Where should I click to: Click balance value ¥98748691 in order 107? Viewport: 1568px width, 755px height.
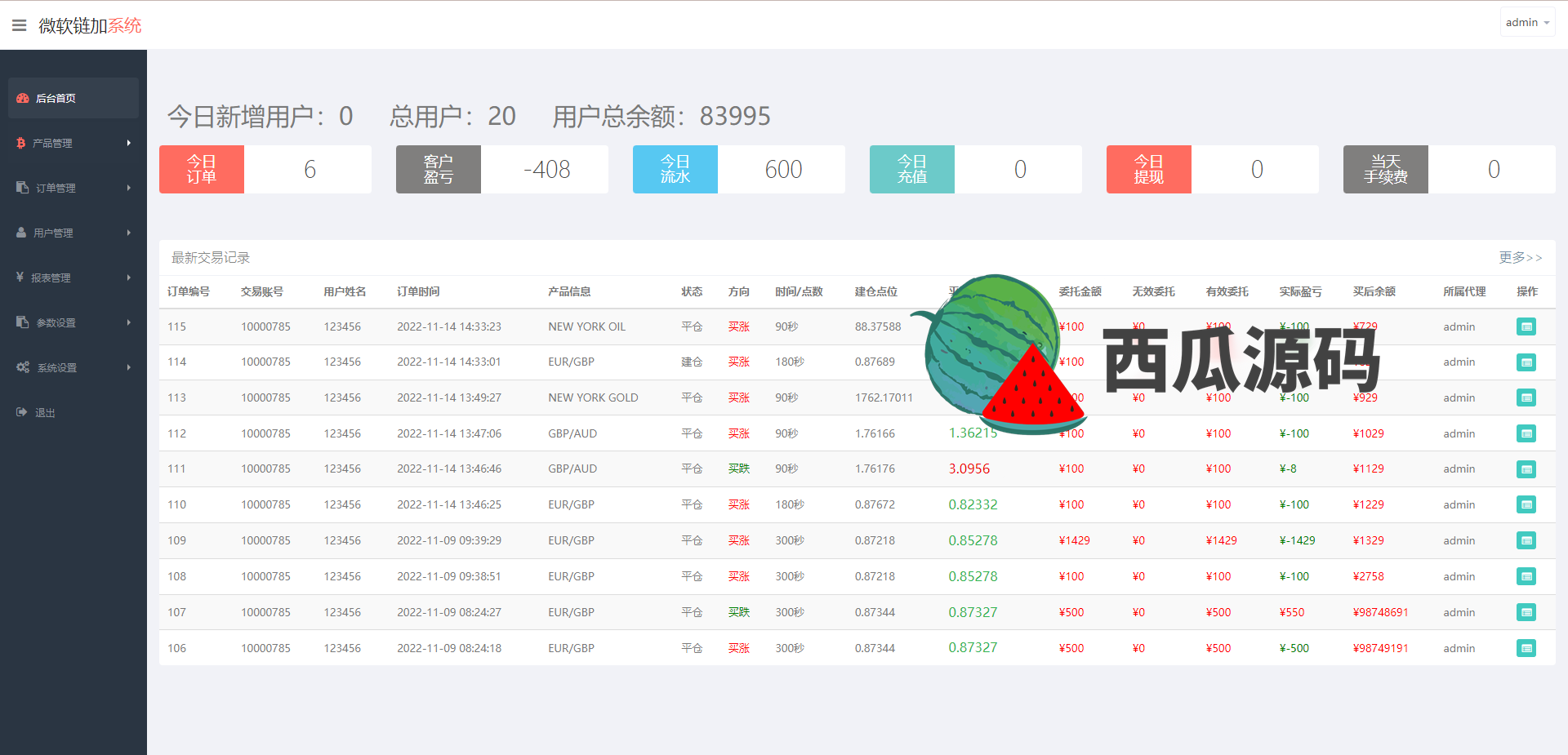coord(1380,612)
